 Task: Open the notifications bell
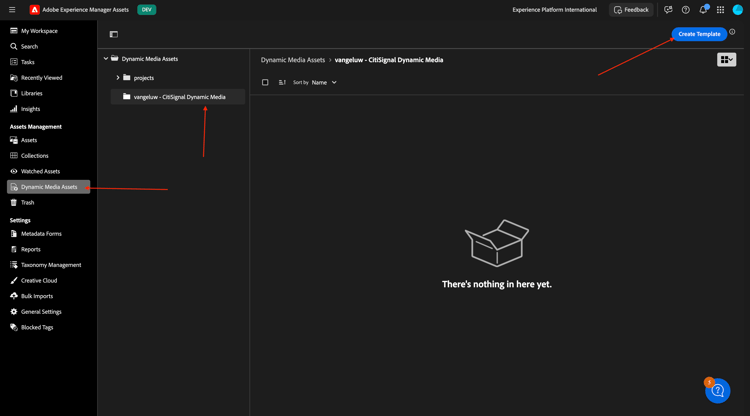[x=703, y=10]
